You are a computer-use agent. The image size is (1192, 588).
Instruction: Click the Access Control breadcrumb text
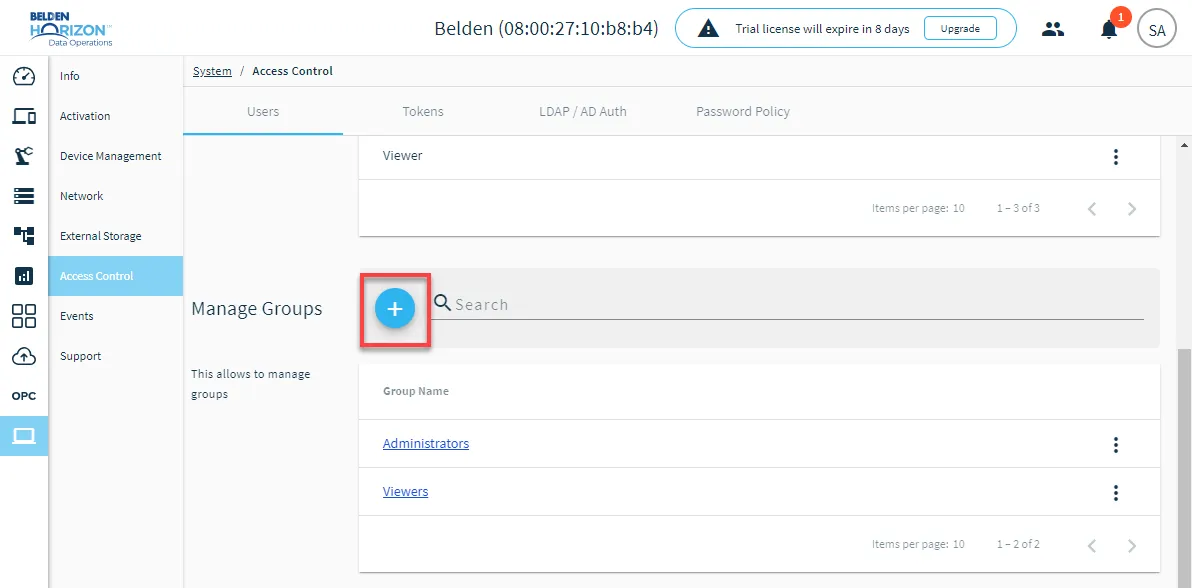293,71
